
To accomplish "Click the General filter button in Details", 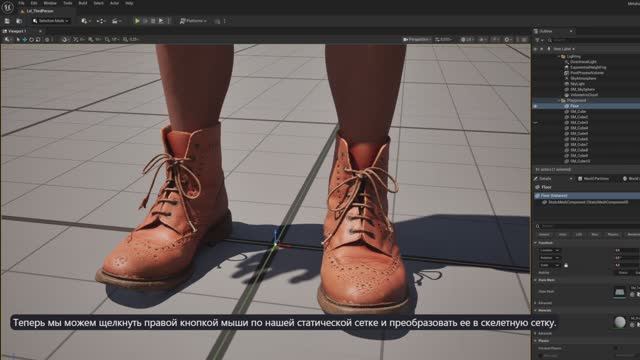I will 544,235.
